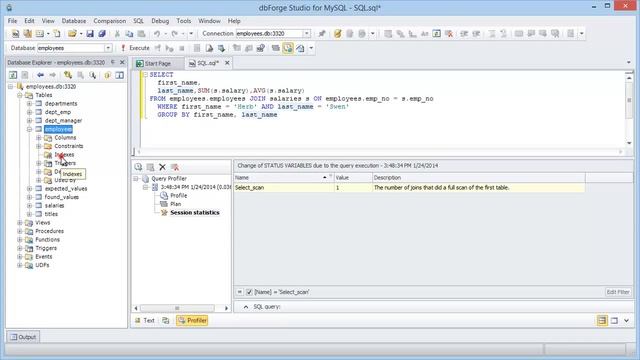Click the Open file folder icon
The height and width of the screenshot is (360, 640).
(x=72, y=34)
